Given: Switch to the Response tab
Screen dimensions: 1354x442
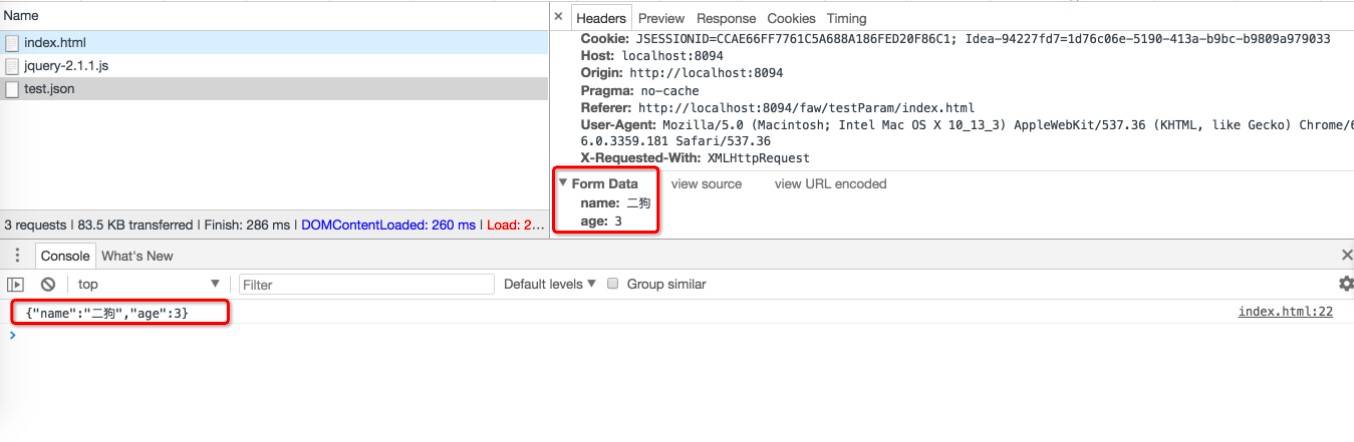Looking at the screenshot, I should pos(726,18).
